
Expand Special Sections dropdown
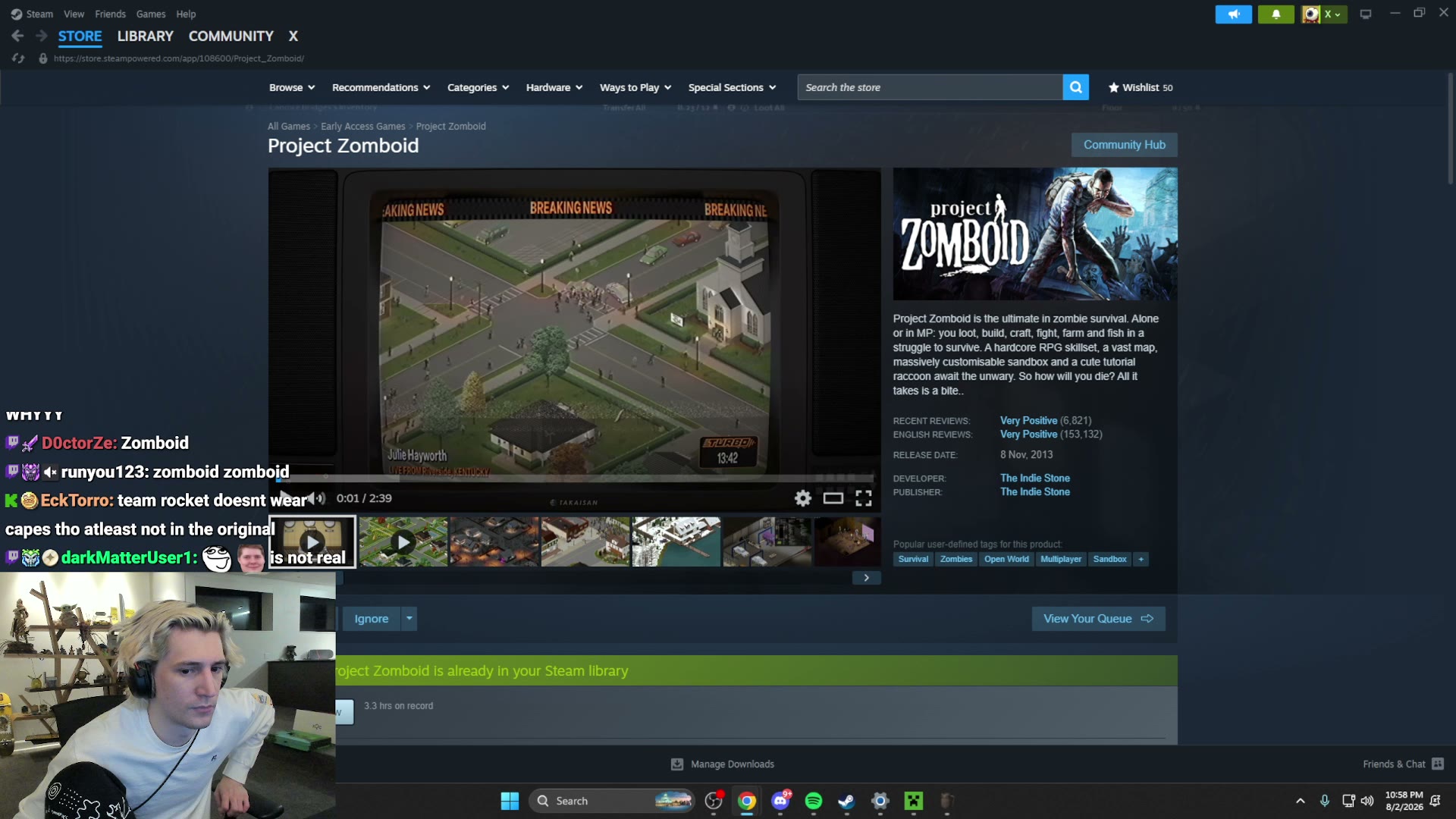click(732, 87)
